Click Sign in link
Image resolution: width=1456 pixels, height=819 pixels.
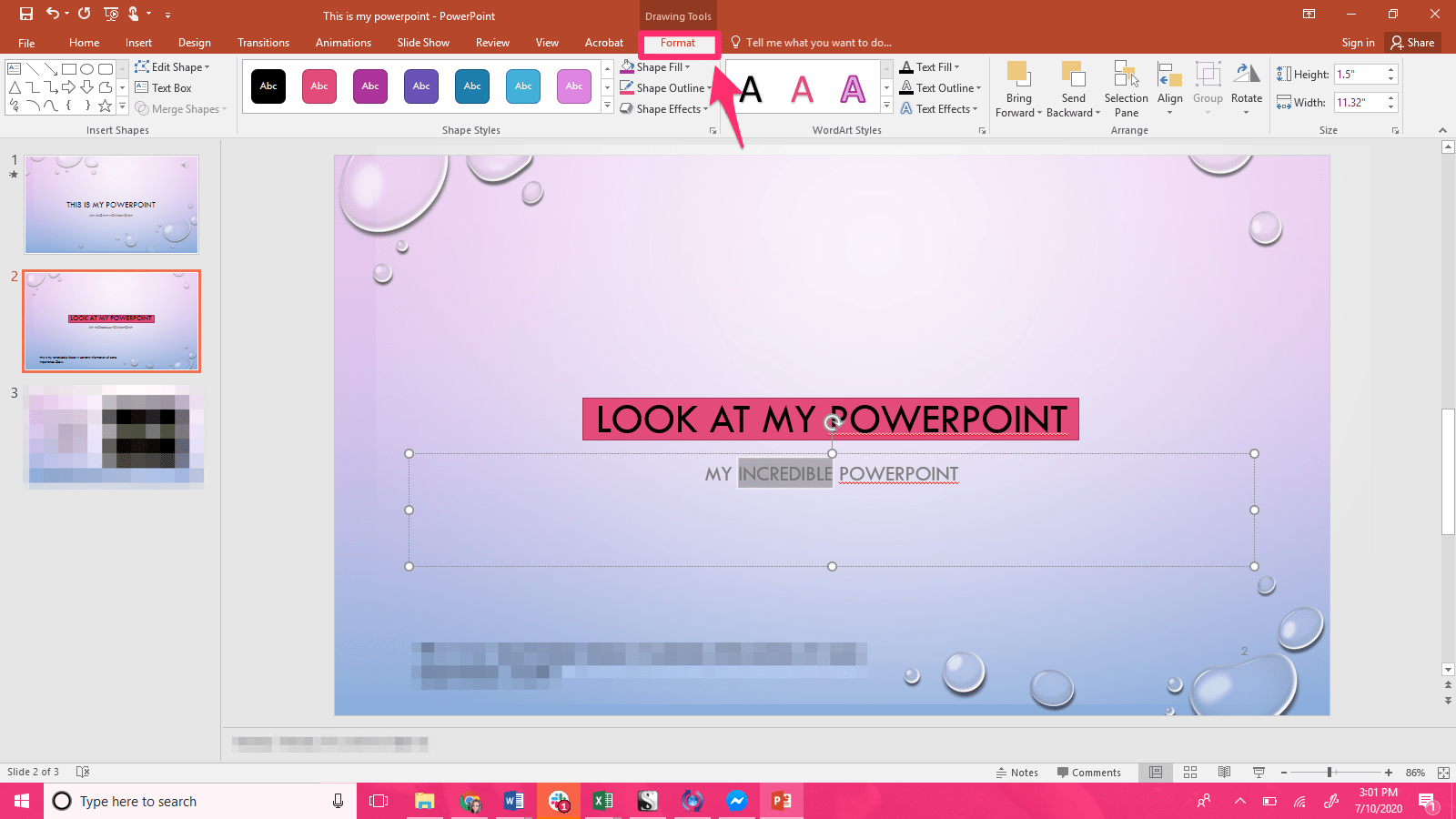pyautogui.click(x=1358, y=43)
